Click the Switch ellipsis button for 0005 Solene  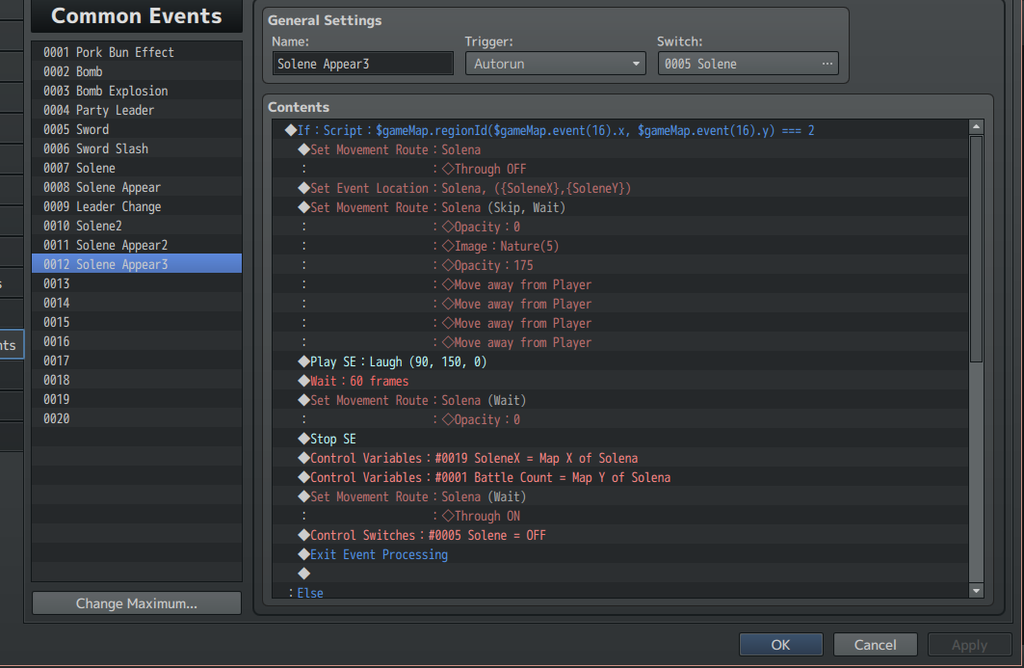[x=826, y=64]
